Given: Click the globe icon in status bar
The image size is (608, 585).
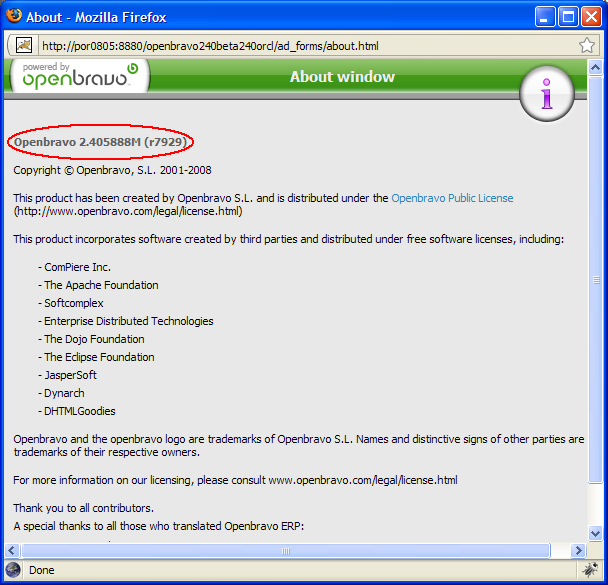Looking at the screenshot, I should [13, 570].
